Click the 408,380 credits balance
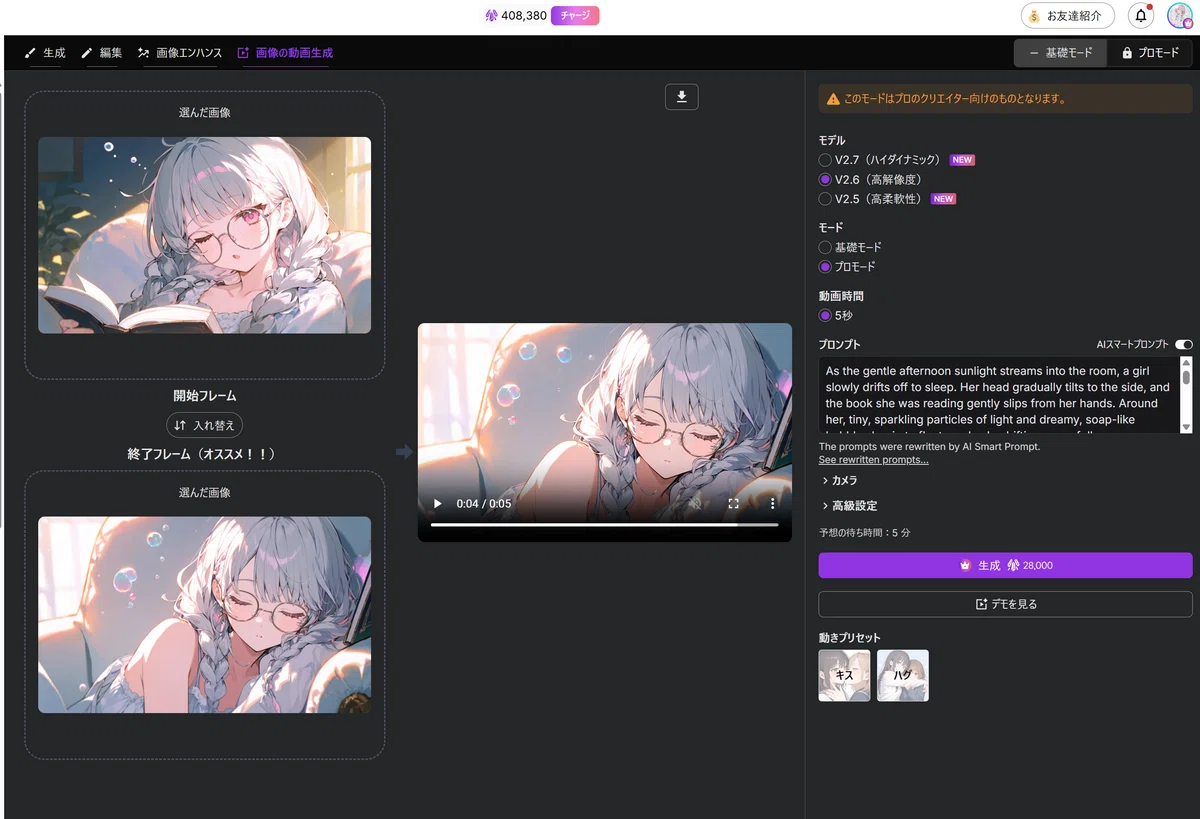 (524, 16)
